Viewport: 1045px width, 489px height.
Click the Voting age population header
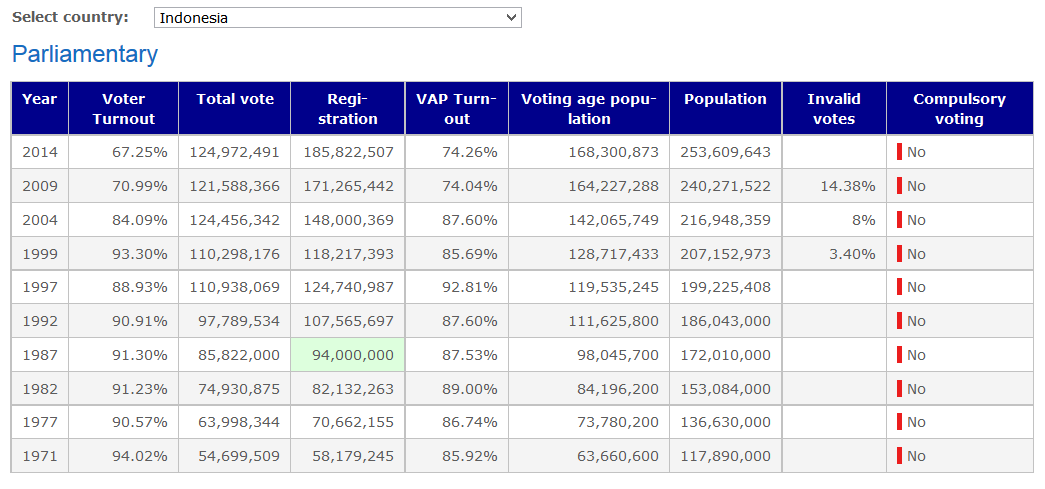pos(589,108)
